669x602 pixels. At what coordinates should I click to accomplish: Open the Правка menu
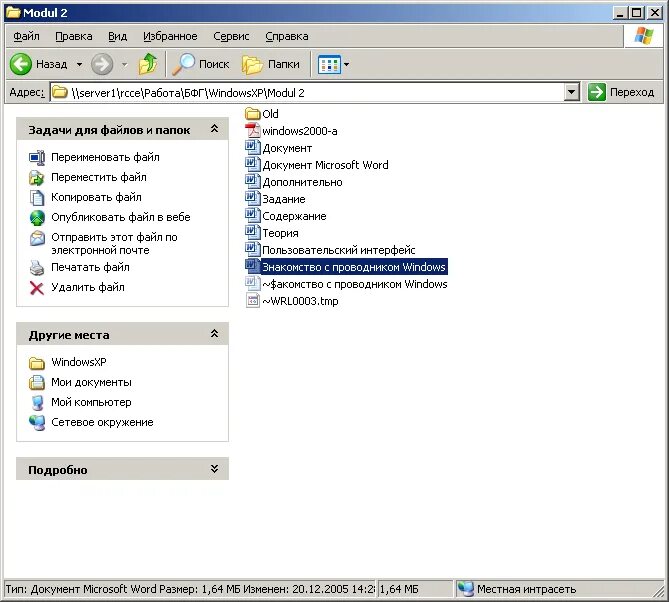[x=74, y=36]
